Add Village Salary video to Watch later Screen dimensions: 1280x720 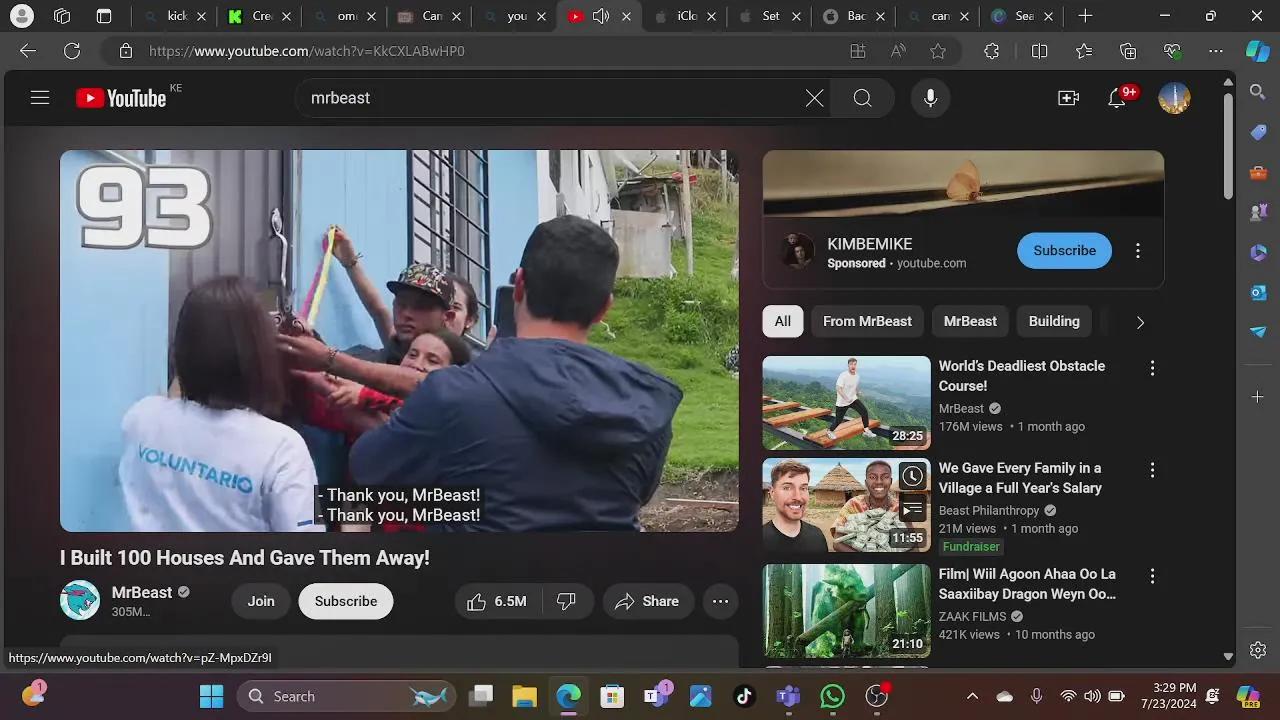click(x=912, y=476)
